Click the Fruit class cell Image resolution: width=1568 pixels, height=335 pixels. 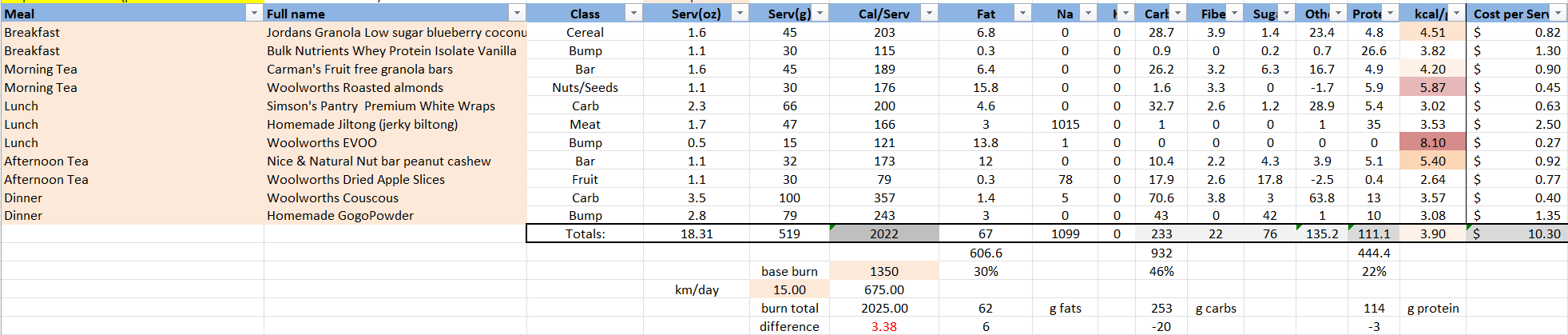tap(585, 179)
